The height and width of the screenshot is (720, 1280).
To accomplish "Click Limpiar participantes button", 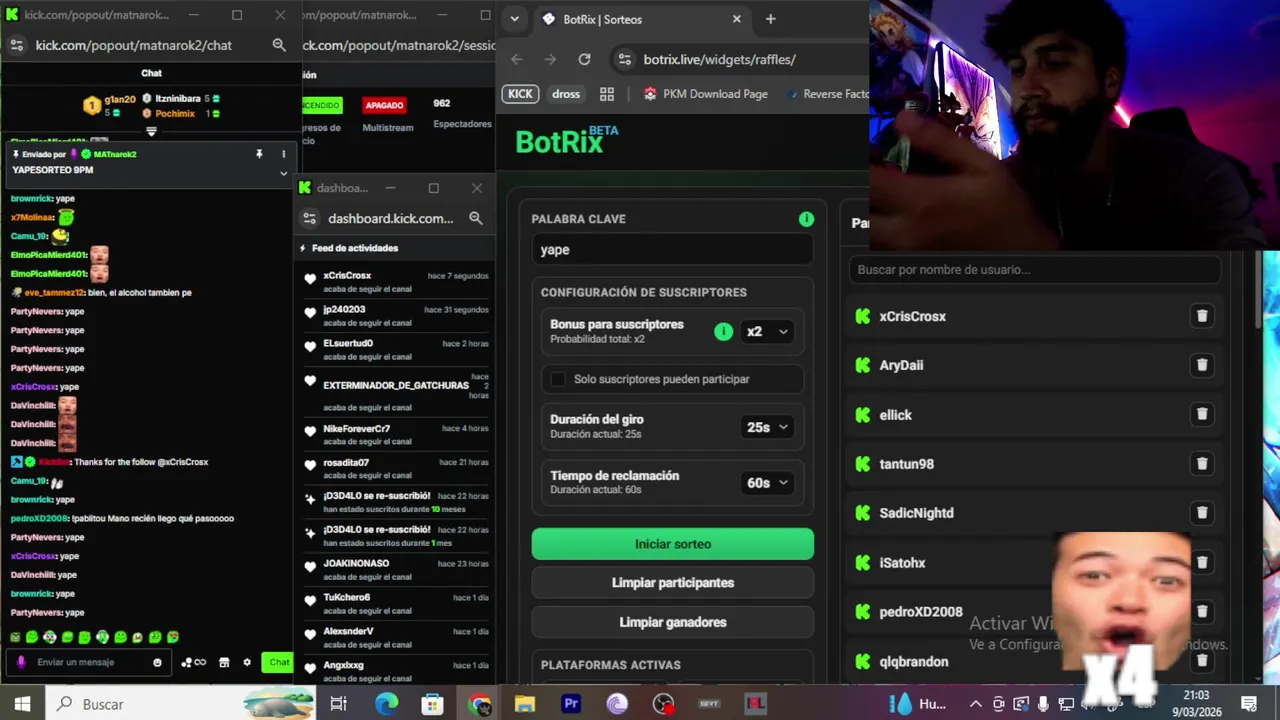I will (673, 583).
